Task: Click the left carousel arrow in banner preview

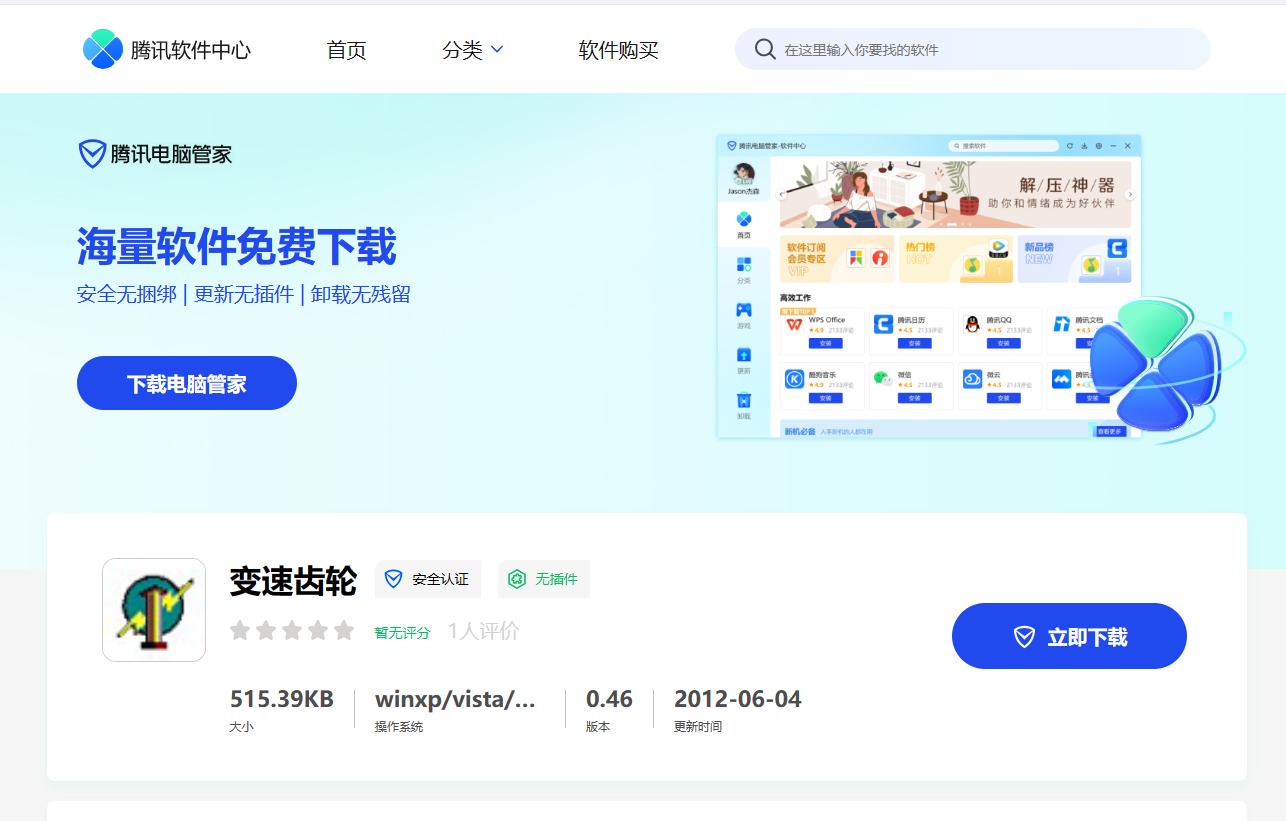Action: 781,195
